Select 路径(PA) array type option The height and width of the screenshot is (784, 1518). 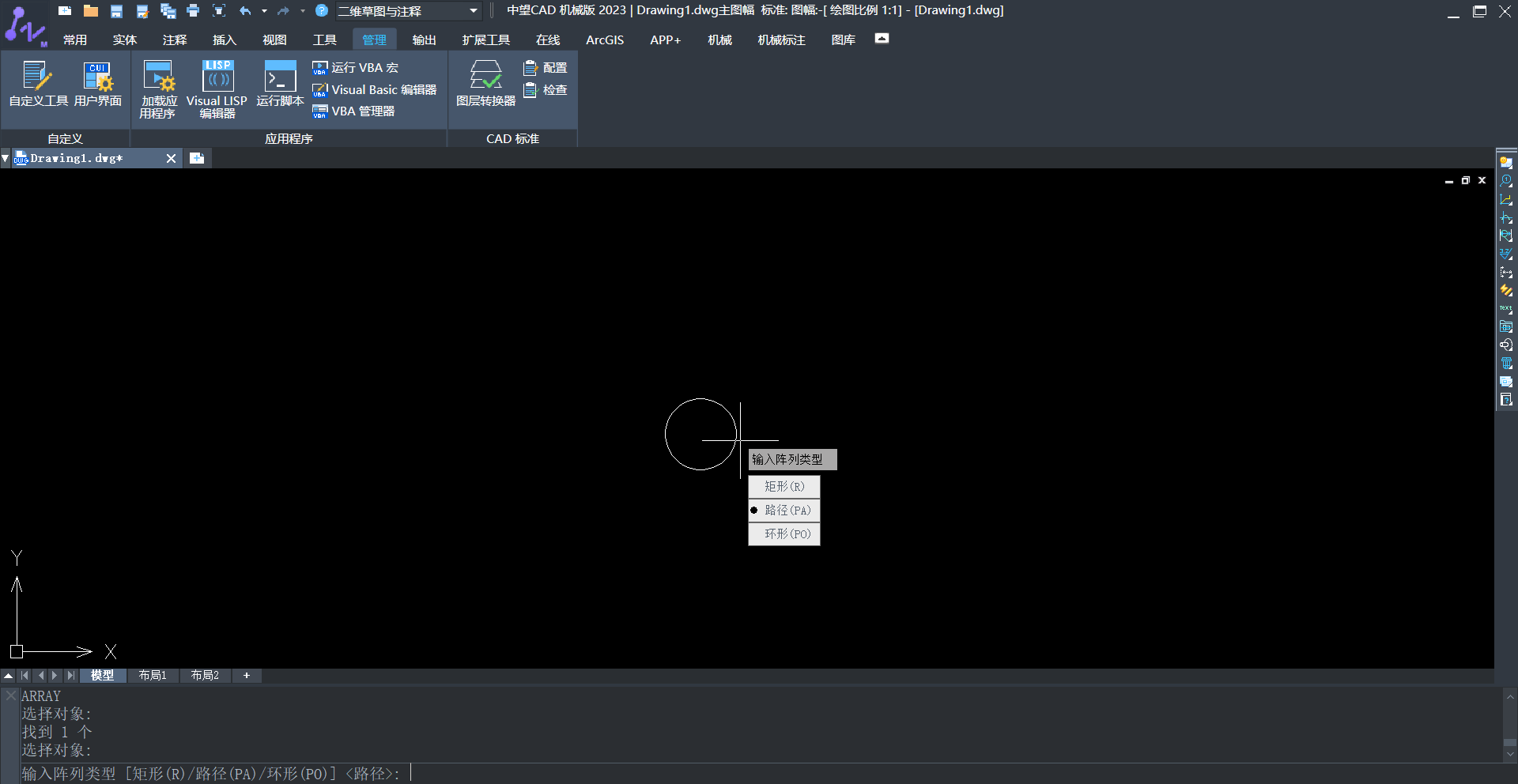point(784,511)
